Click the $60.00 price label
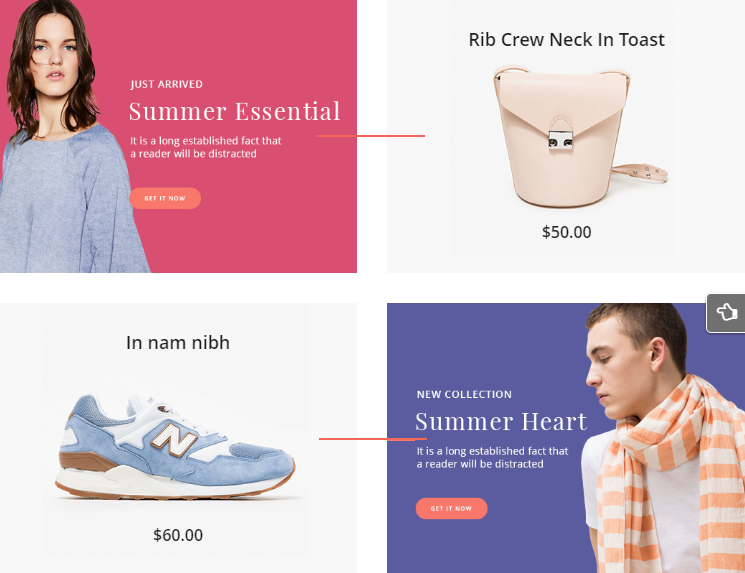Image resolution: width=745 pixels, height=573 pixels. (178, 535)
